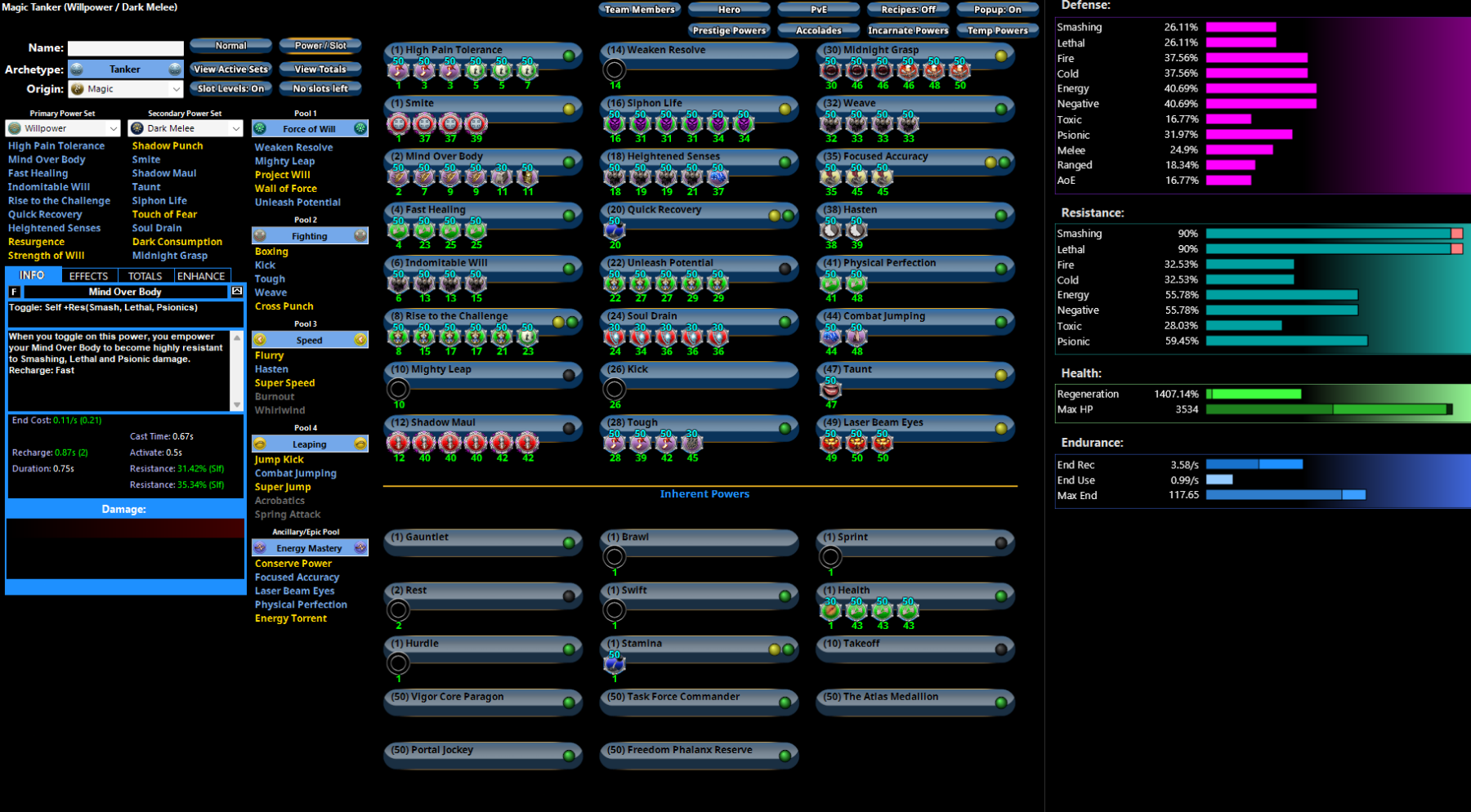
Task: Click the empty enhancement slot under Weaken Resolve
Action: [615, 70]
